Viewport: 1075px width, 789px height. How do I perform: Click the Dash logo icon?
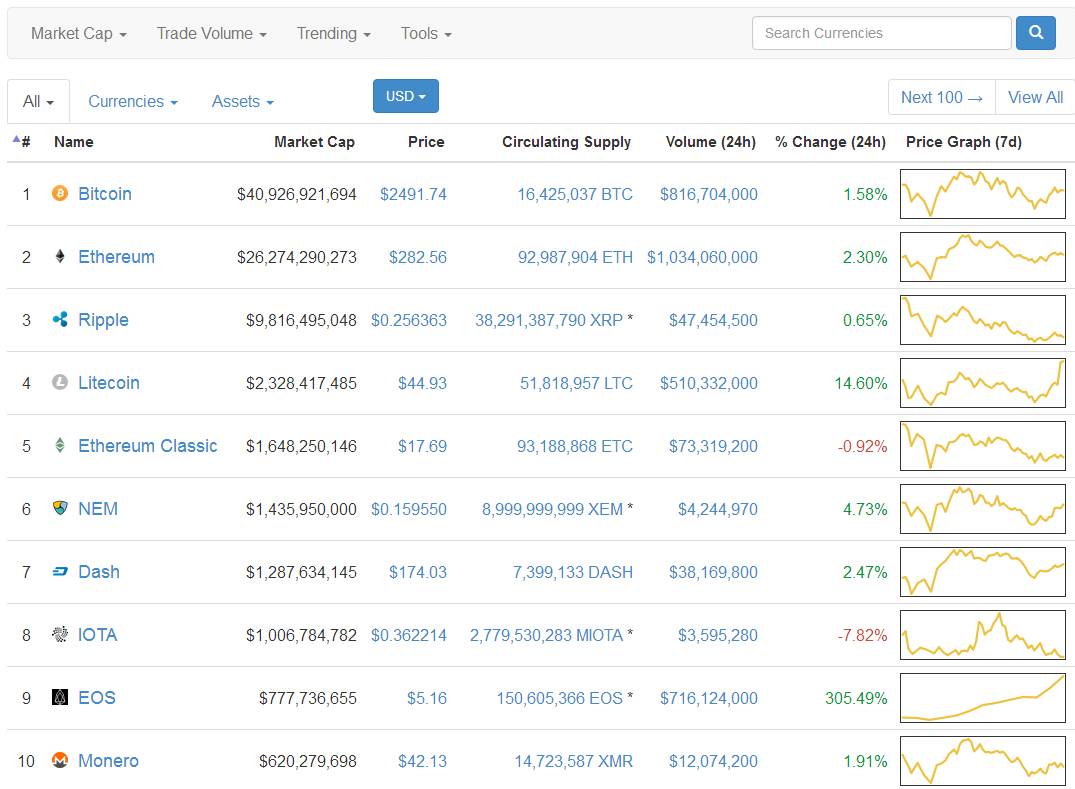click(x=60, y=571)
